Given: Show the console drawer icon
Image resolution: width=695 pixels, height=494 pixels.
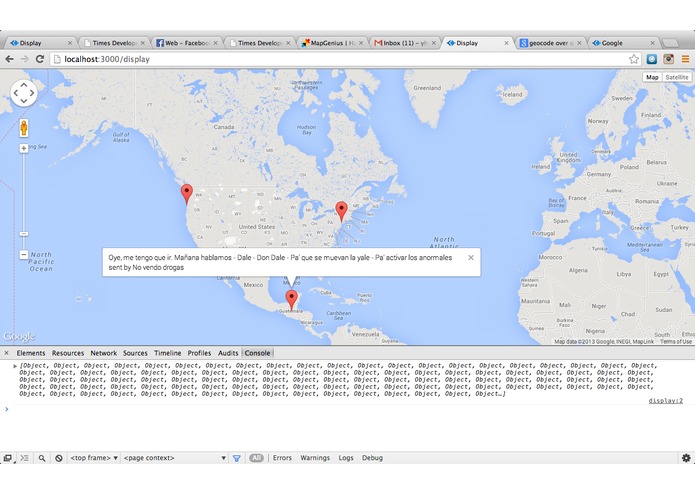Looking at the screenshot, I should (24, 458).
